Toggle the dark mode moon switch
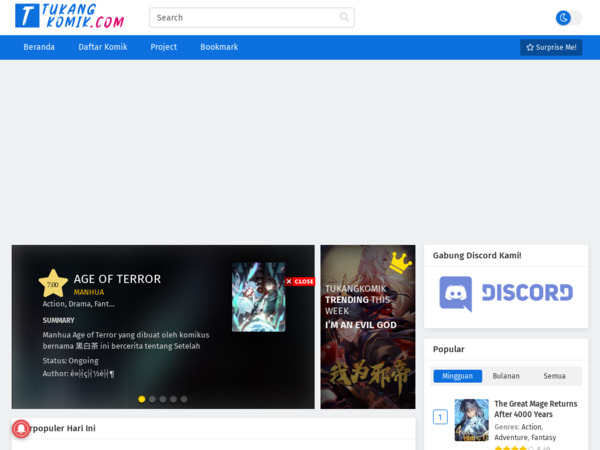Viewport: 600px width, 450px height. pyautogui.click(x=569, y=18)
